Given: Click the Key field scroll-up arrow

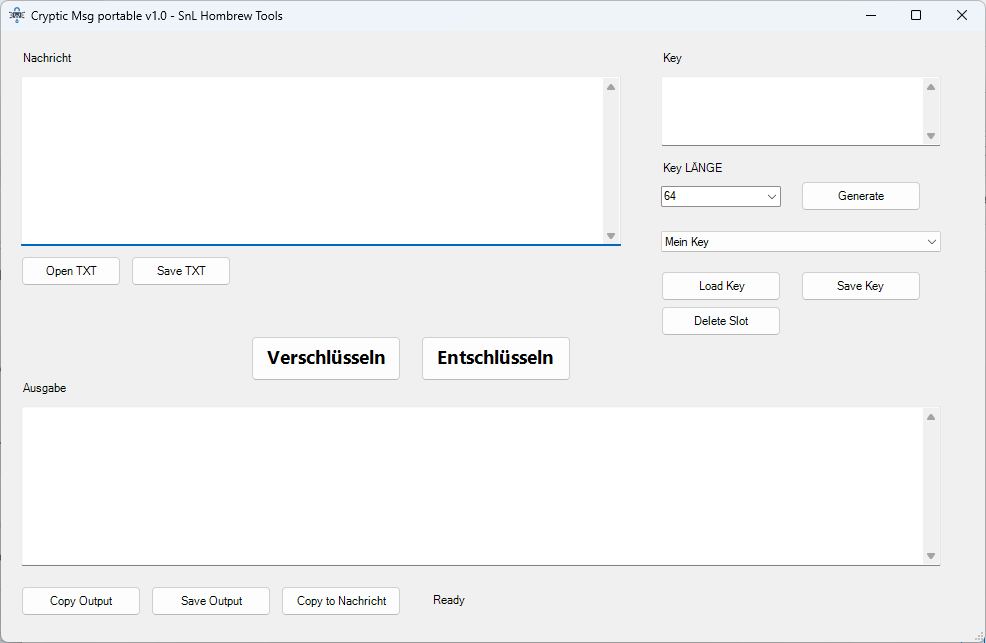Looking at the screenshot, I should (x=931, y=87).
